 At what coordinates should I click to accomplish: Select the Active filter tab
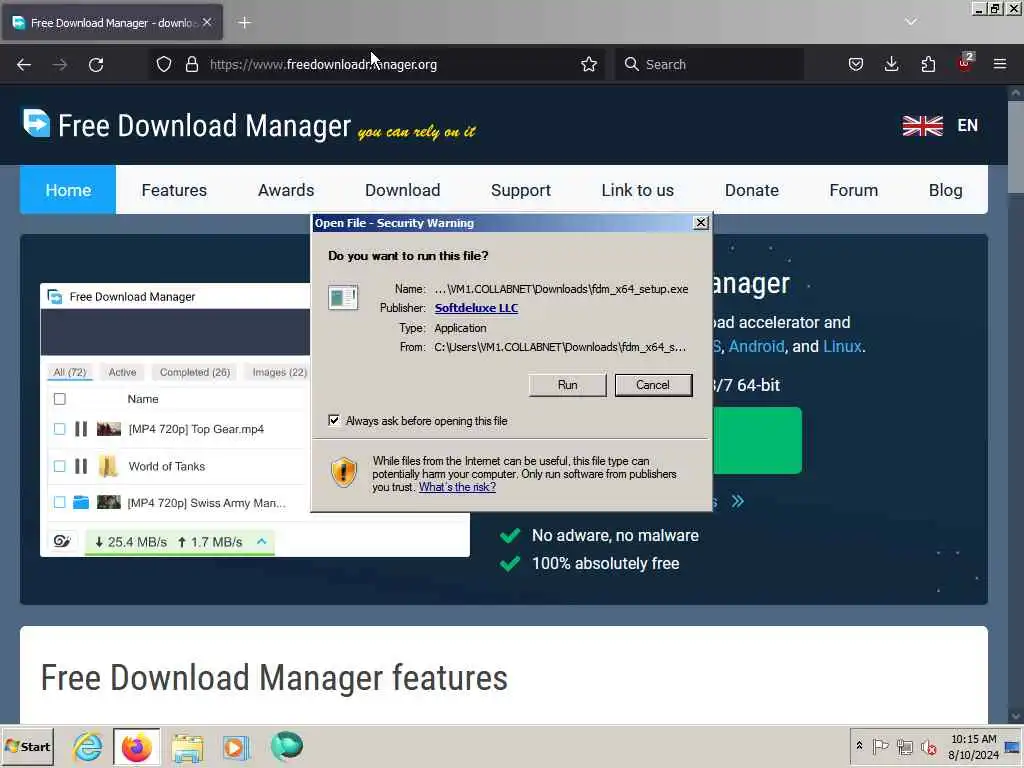tap(122, 372)
